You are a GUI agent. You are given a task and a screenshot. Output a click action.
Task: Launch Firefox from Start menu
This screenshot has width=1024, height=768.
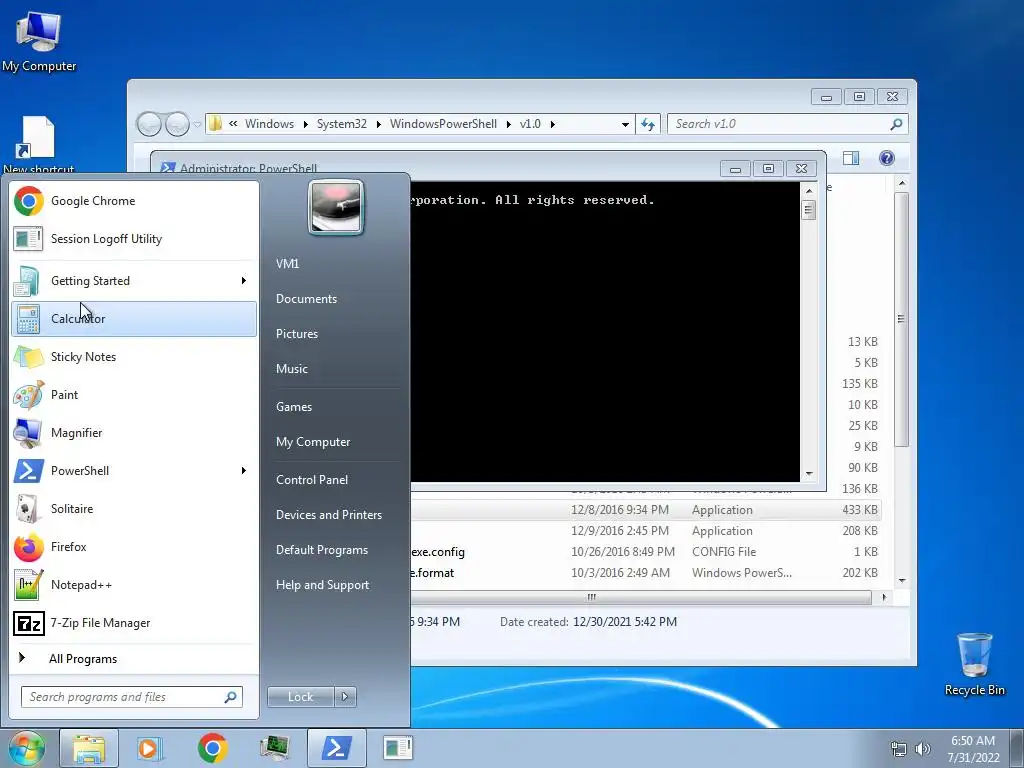(x=134, y=547)
